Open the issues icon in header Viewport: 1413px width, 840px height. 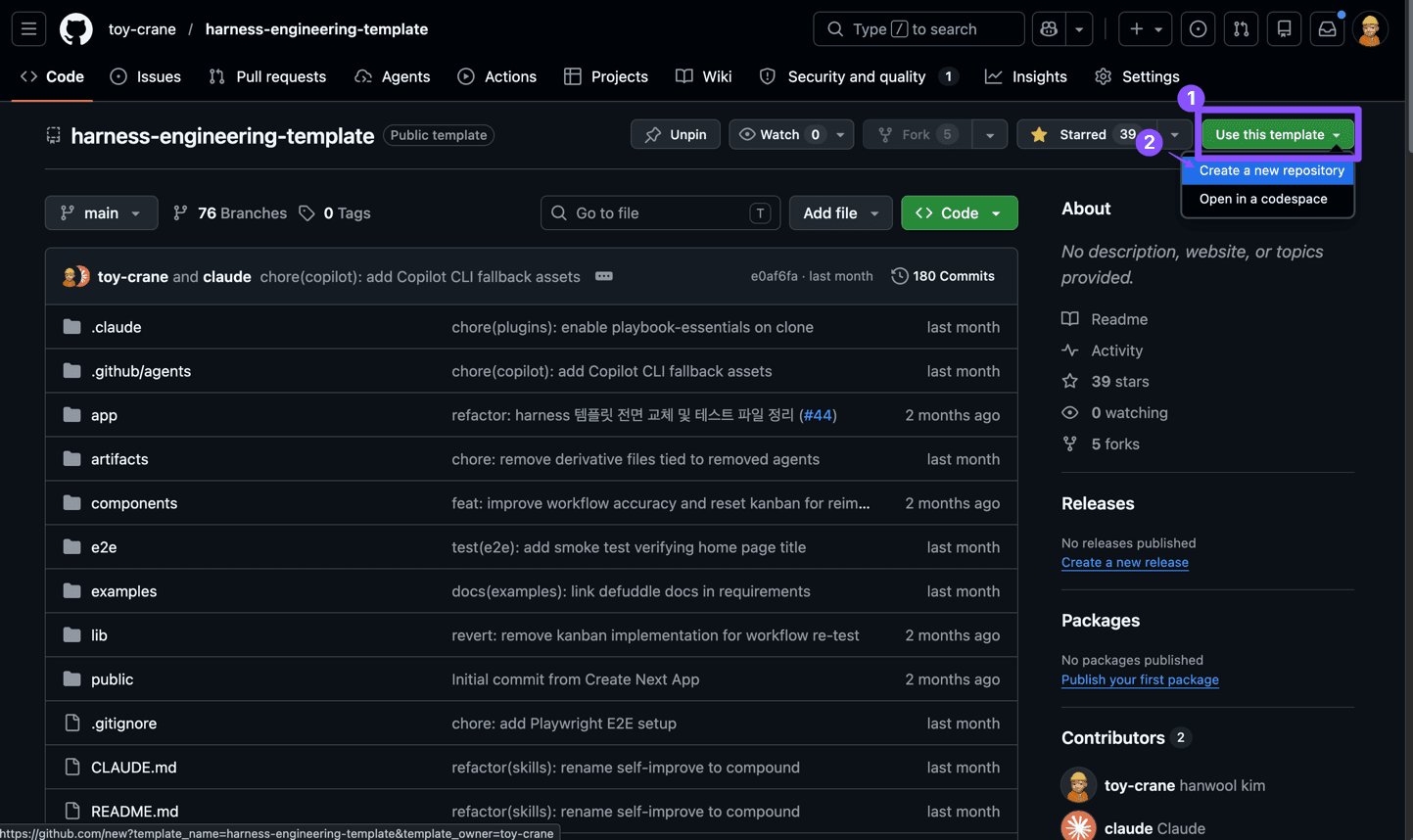1198,29
